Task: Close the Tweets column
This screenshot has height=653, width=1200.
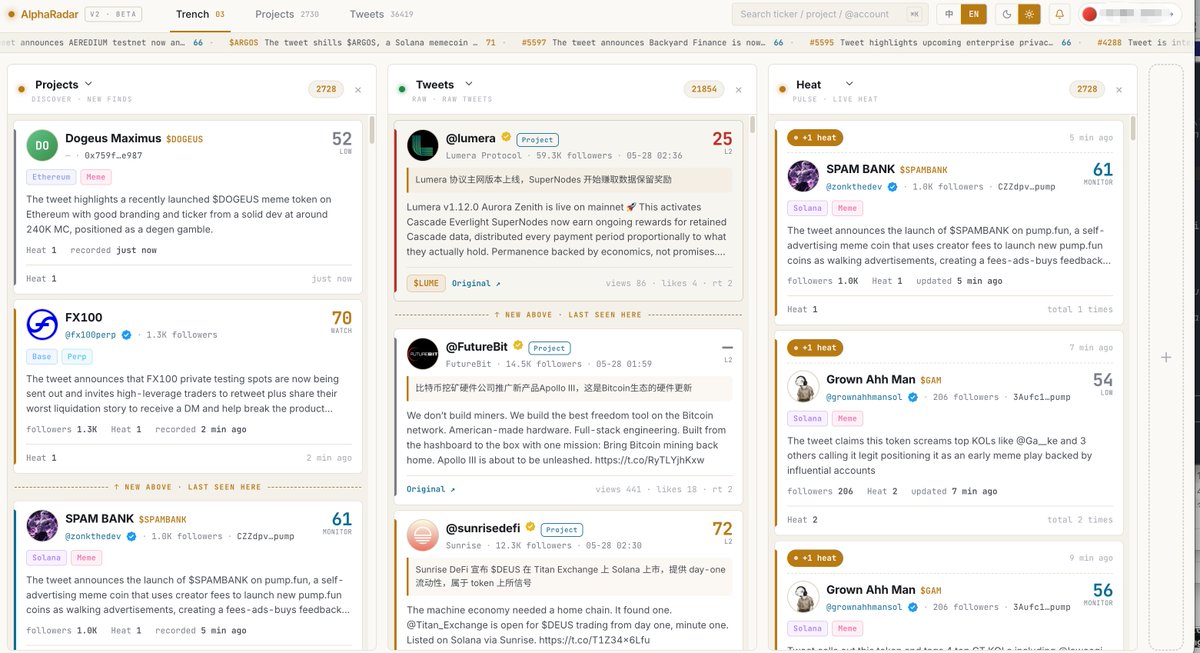Action: [x=739, y=90]
